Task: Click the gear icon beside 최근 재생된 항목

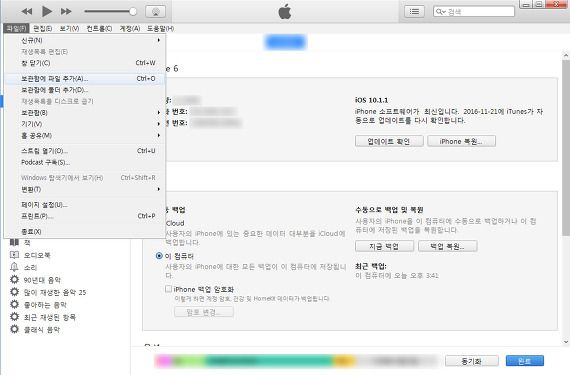Action: click(x=14, y=316)
